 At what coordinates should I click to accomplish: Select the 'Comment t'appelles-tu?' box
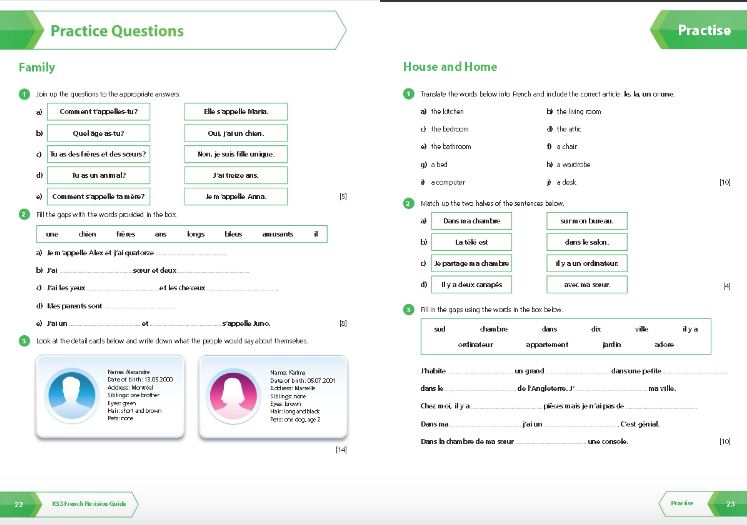[x=99, y=111]
